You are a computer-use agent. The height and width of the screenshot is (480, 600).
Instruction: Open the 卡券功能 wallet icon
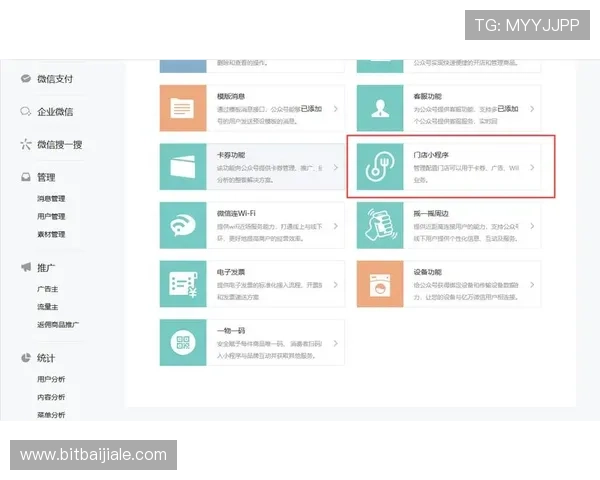click(x=183, y=167)
